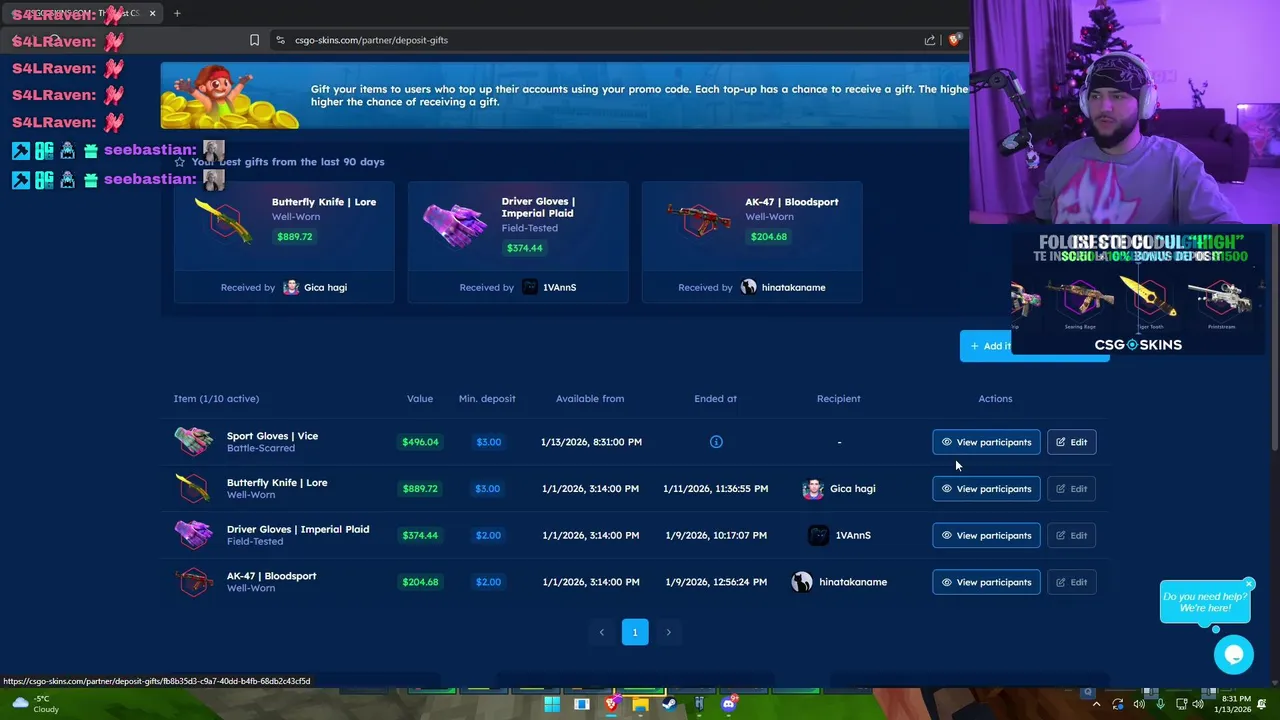
Task: Click the Value column header
Action: pos(420,398)
